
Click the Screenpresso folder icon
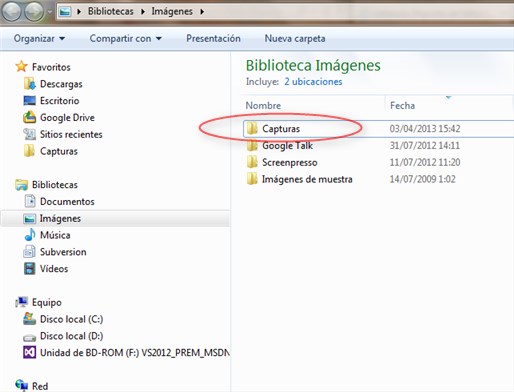(252, 162)
